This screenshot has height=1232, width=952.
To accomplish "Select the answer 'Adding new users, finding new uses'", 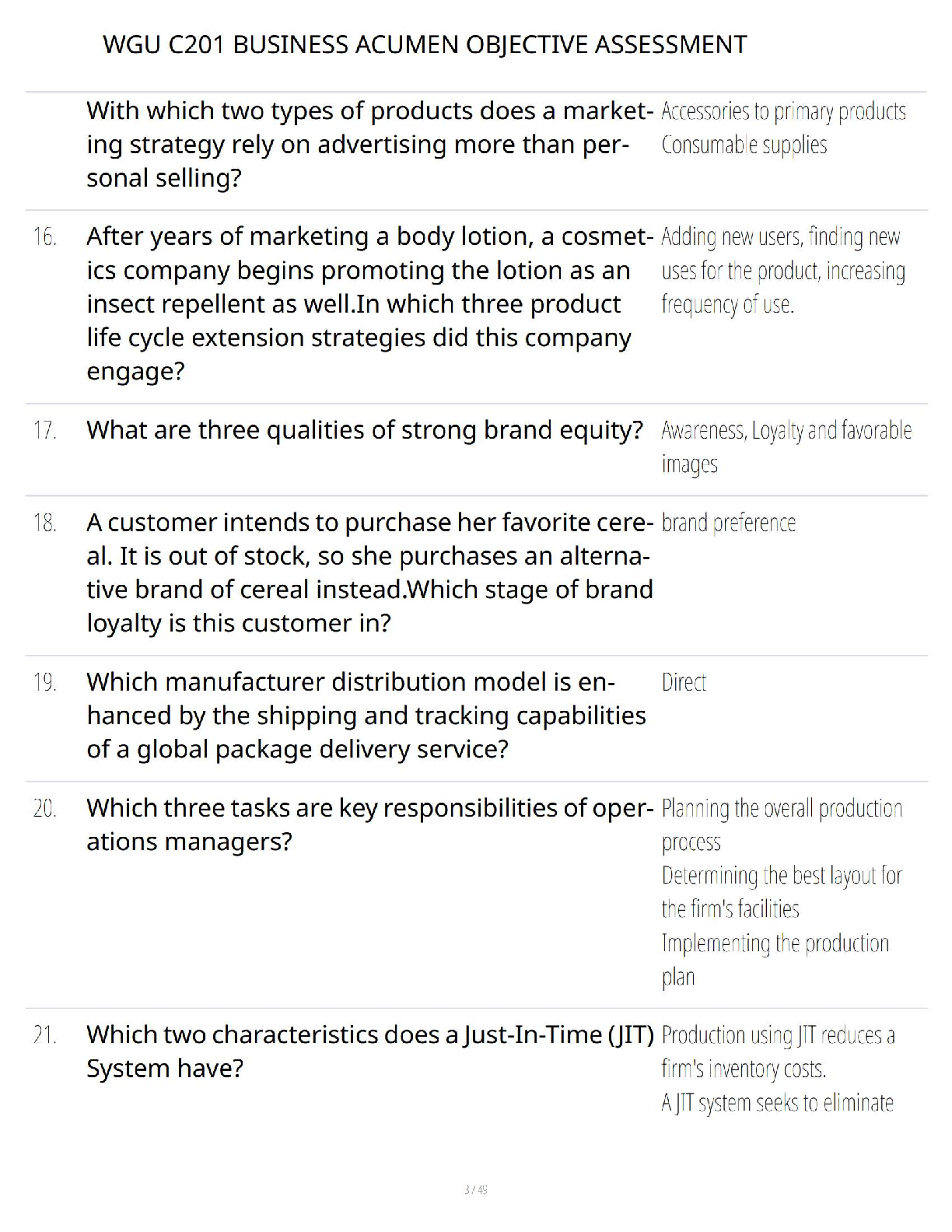I will [783, 270].
